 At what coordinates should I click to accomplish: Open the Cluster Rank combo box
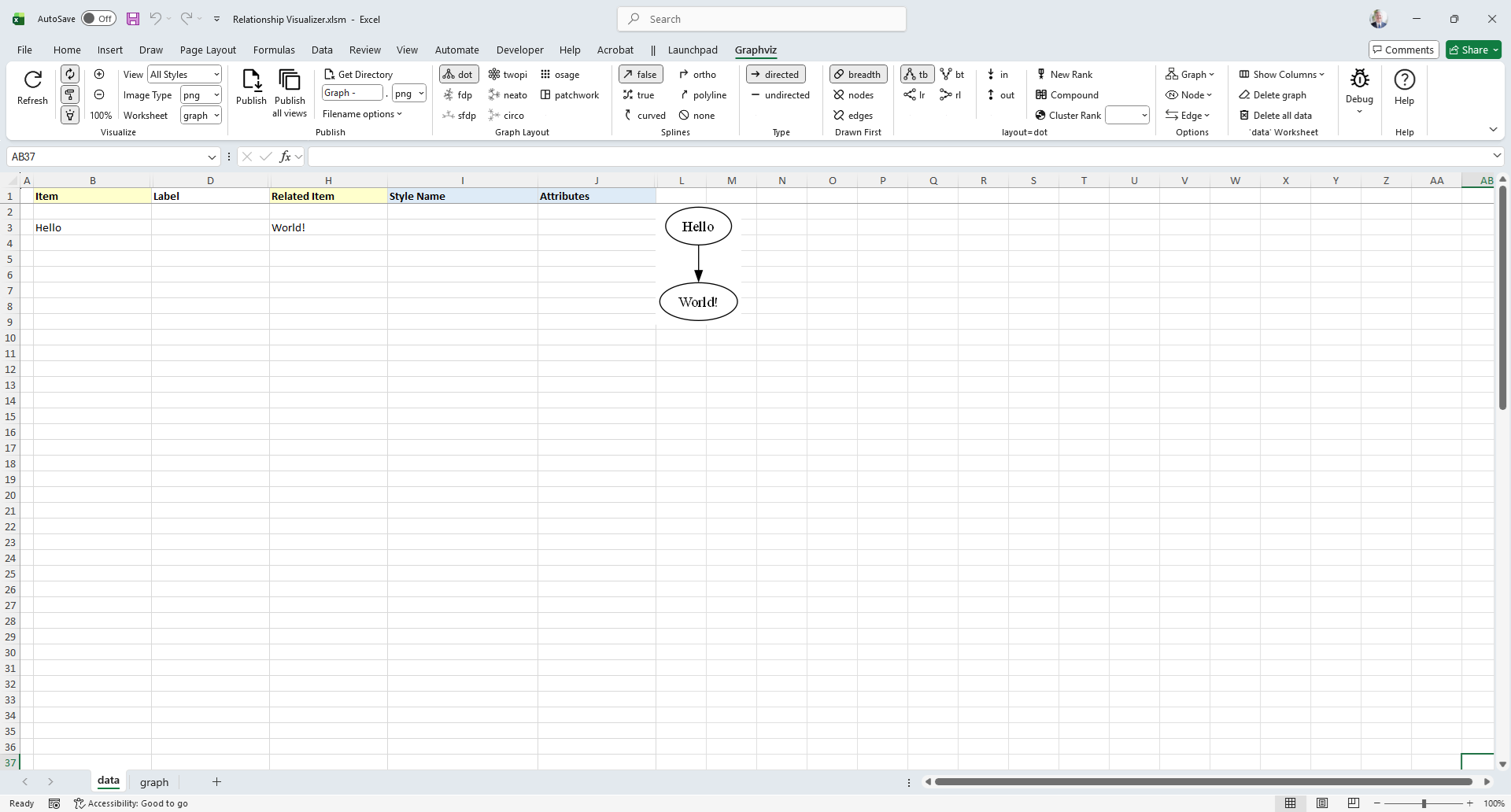[x=1127, y=116]
